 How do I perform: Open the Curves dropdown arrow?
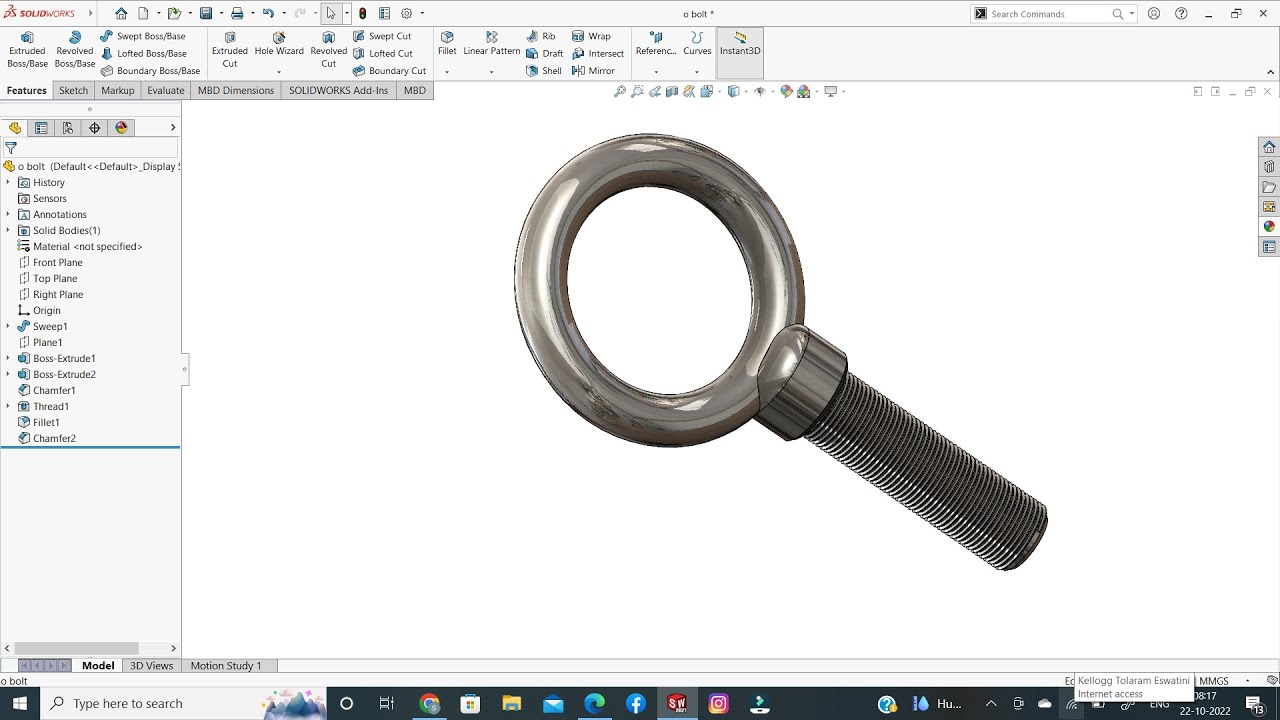(697, 72)
